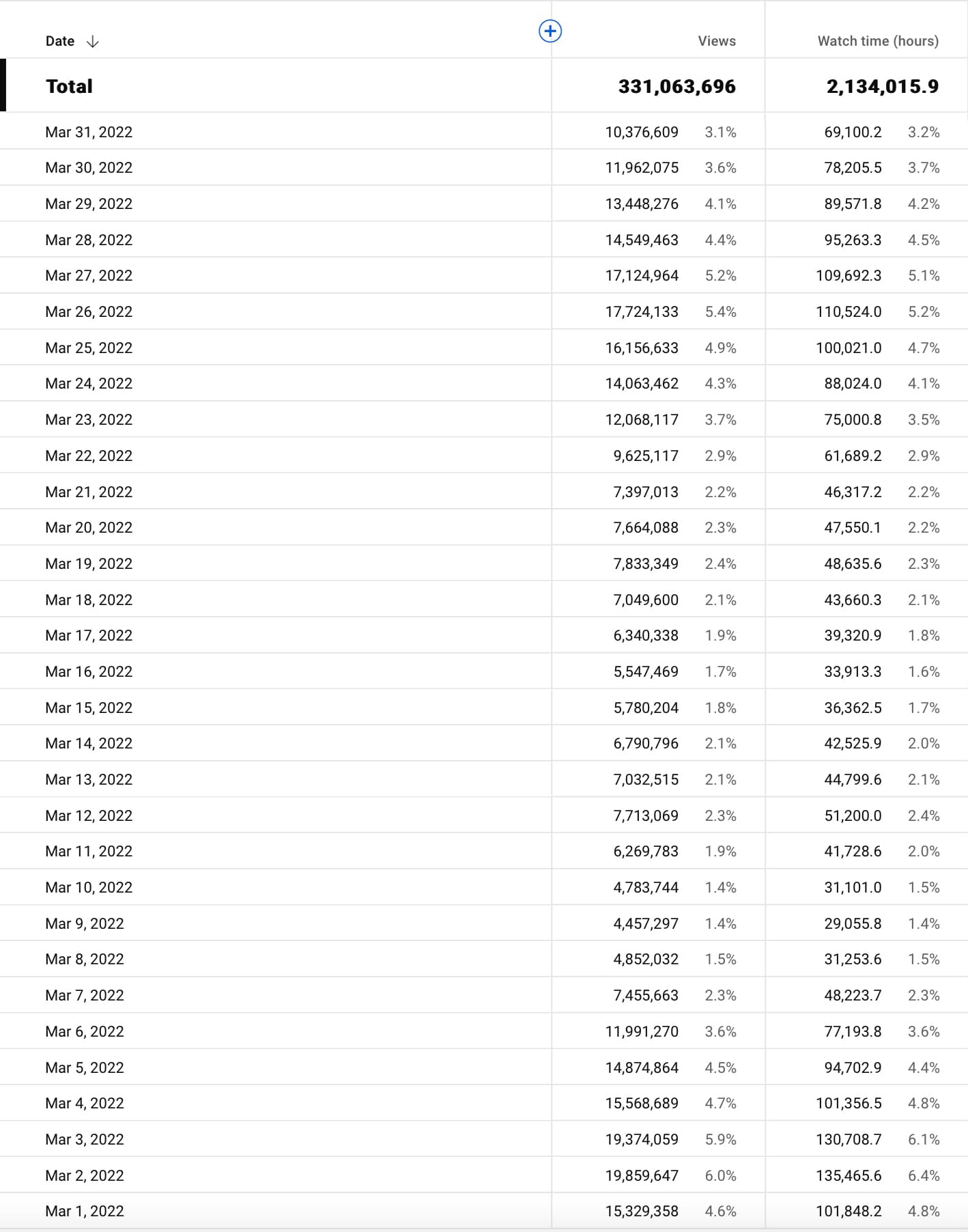This screenshot has height=1232, width=968.
Task: Click the Date column header label
Action: click(60, 41)
